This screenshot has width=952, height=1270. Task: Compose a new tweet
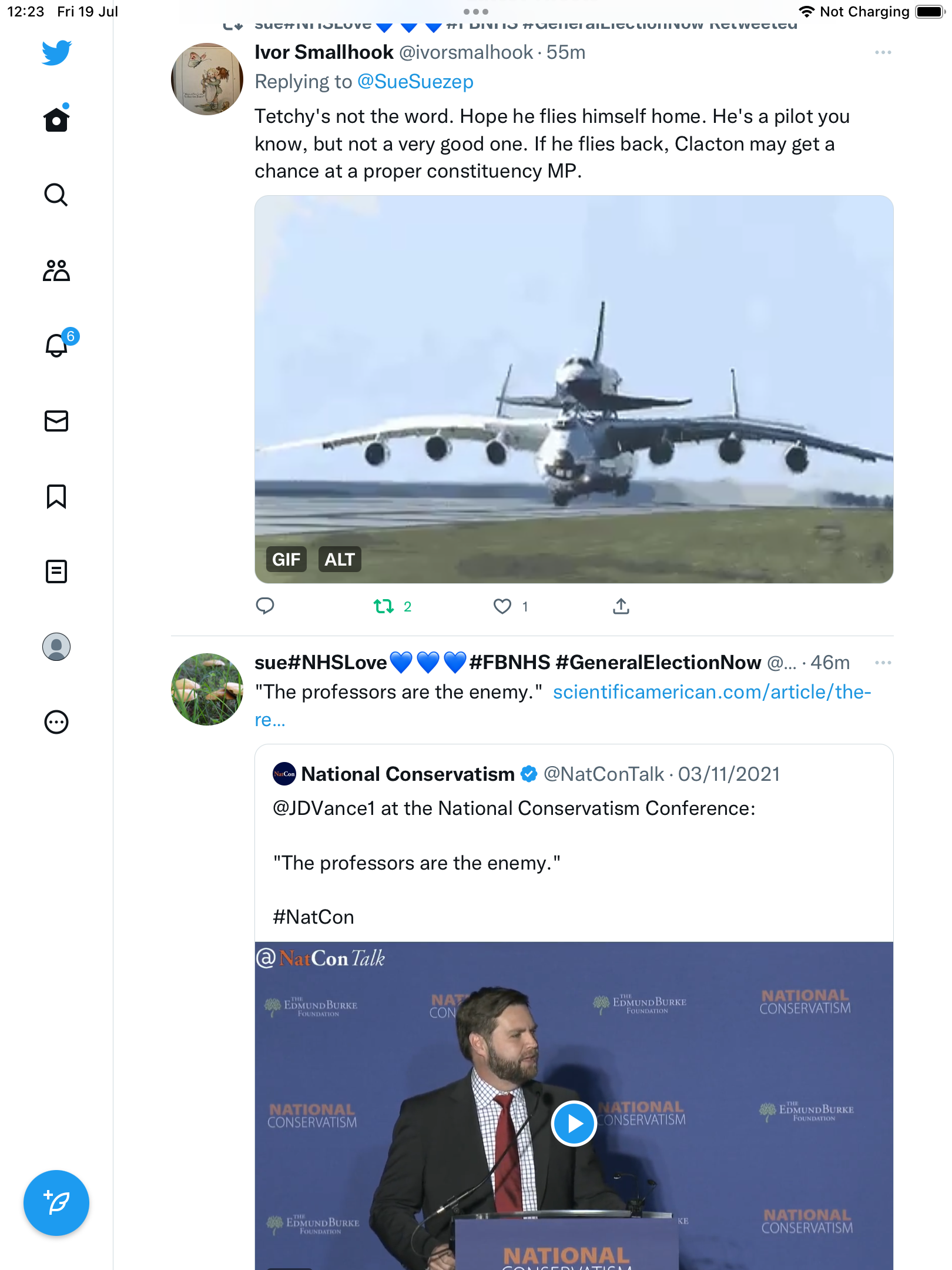(x=56, y=1203)
